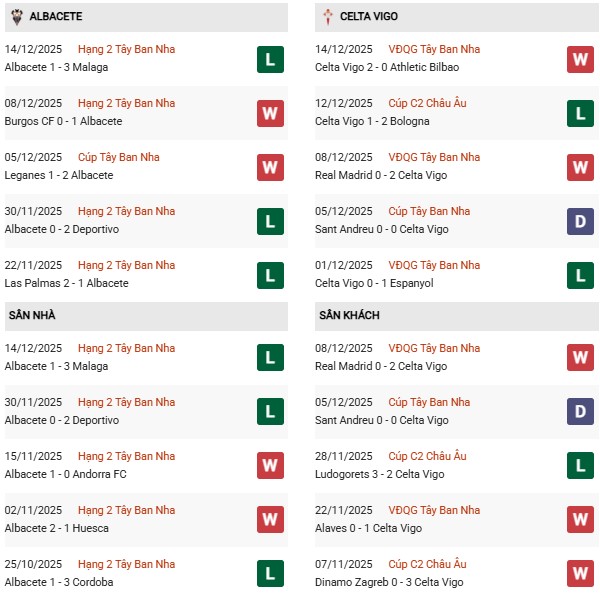Click the W badge for Celta Vigo 2-0 Athletic Bilbao
The width and height of the screenshot is (600, 595).
point(580,59)
